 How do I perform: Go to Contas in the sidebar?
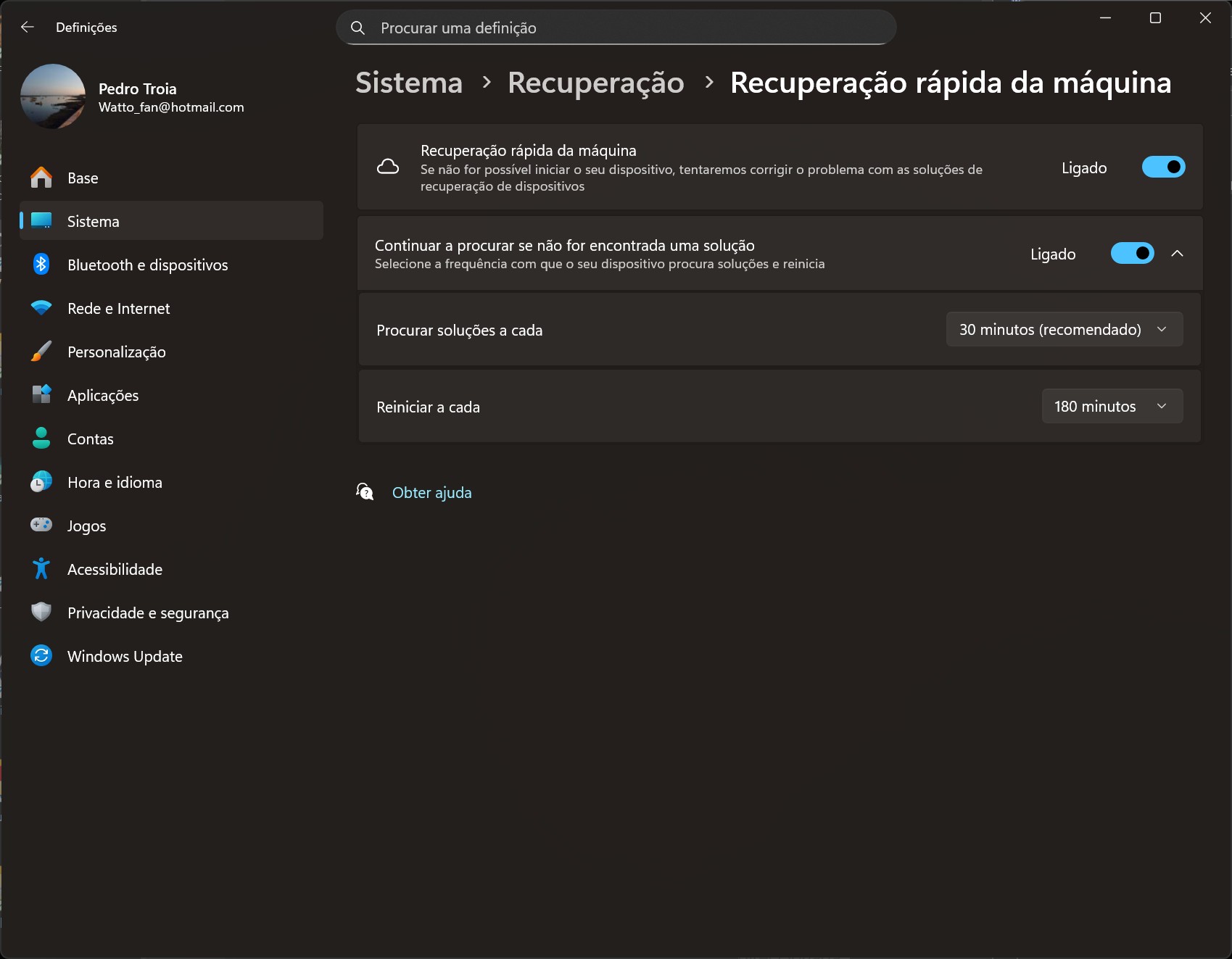(x=91, y=439)
